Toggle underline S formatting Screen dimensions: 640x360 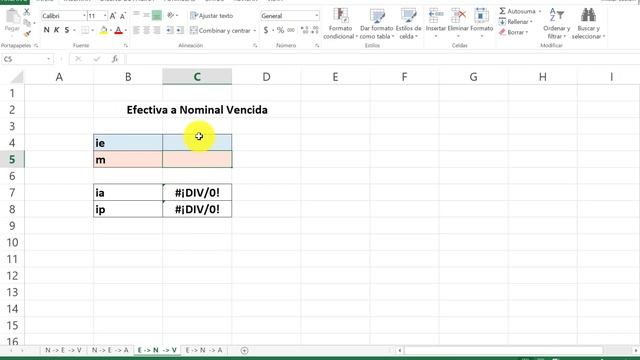[x=67, y=30]
